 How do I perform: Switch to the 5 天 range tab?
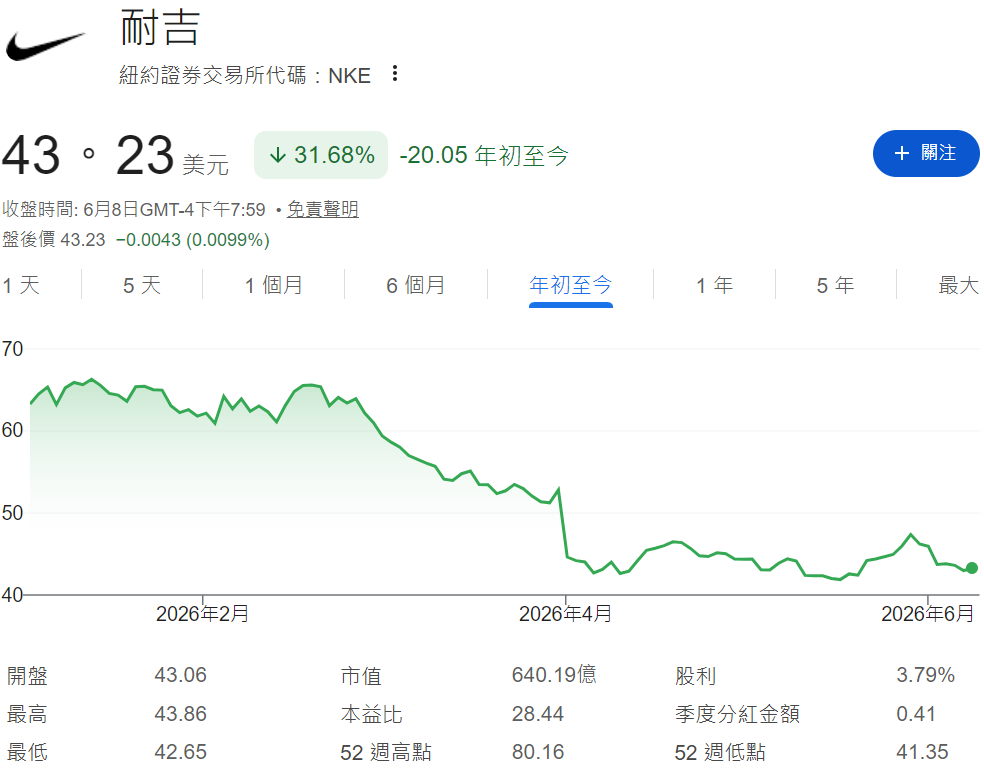click(x=142, y=286)
